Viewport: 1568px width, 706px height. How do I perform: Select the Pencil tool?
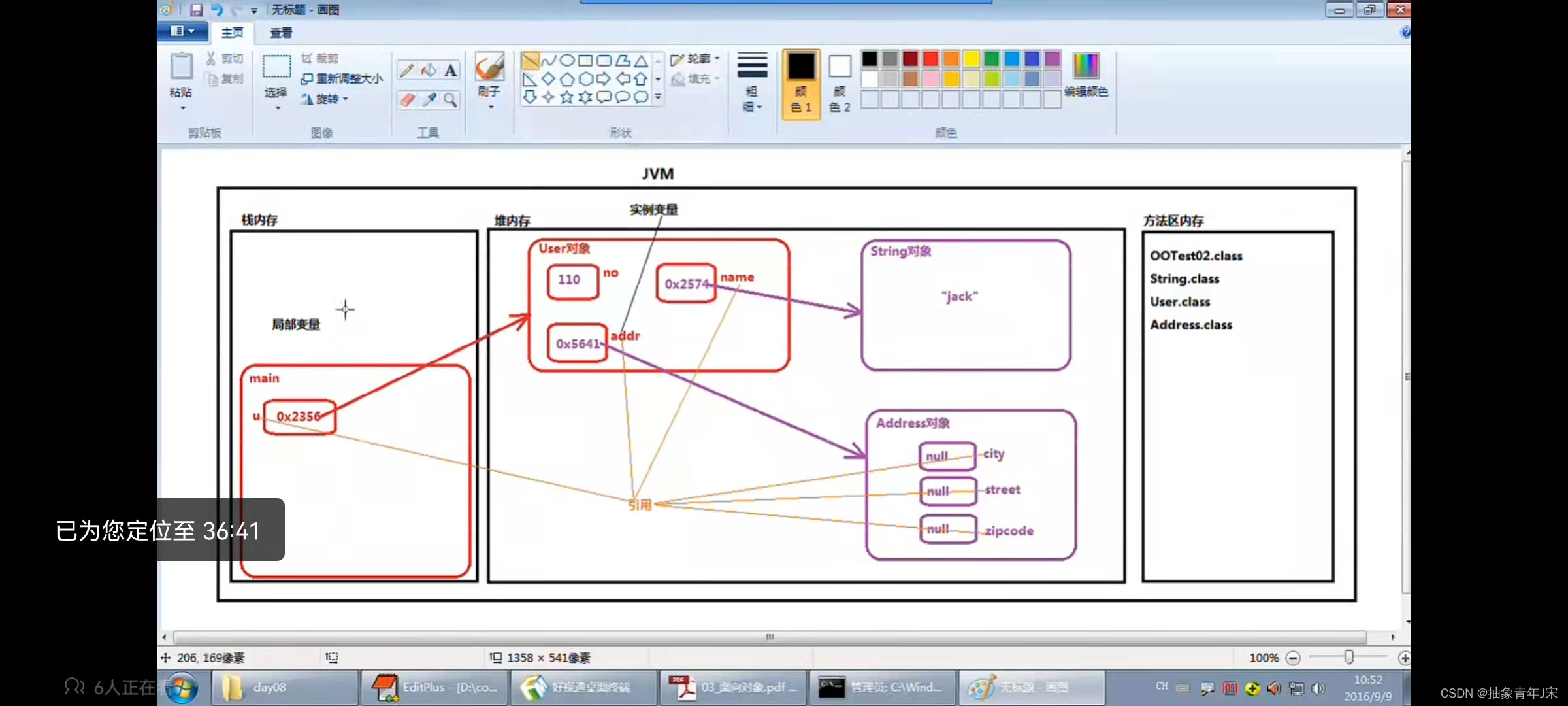(x=406, y=71)
